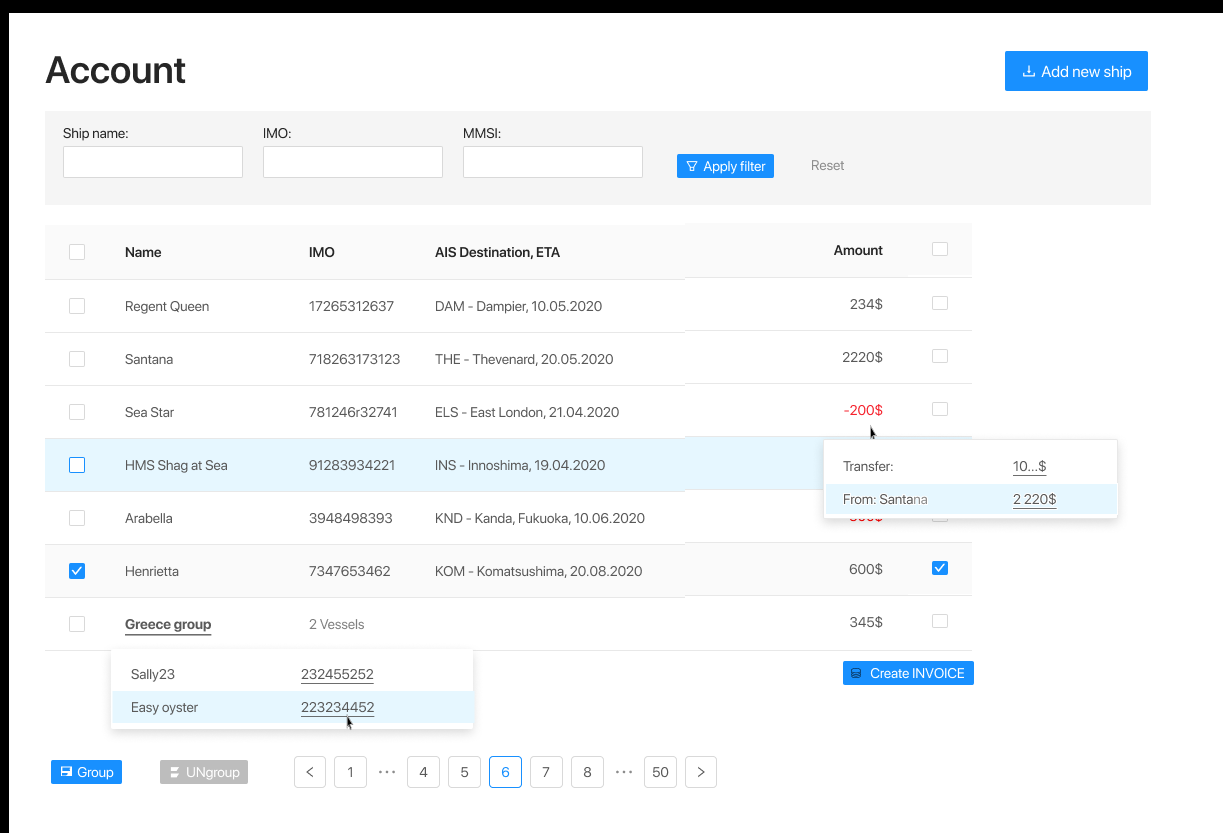Focus the MMSI filter text box
The image size is (1223, 833).
click(553, 162)
